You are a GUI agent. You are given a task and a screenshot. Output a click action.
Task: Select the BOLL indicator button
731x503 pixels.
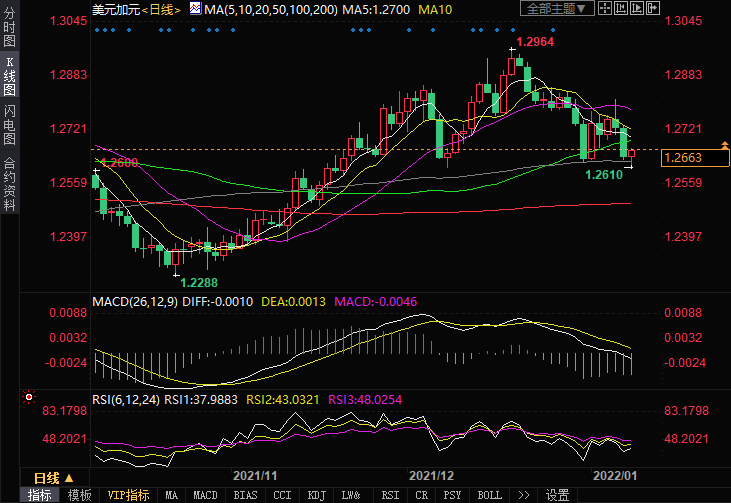point(489,495)
